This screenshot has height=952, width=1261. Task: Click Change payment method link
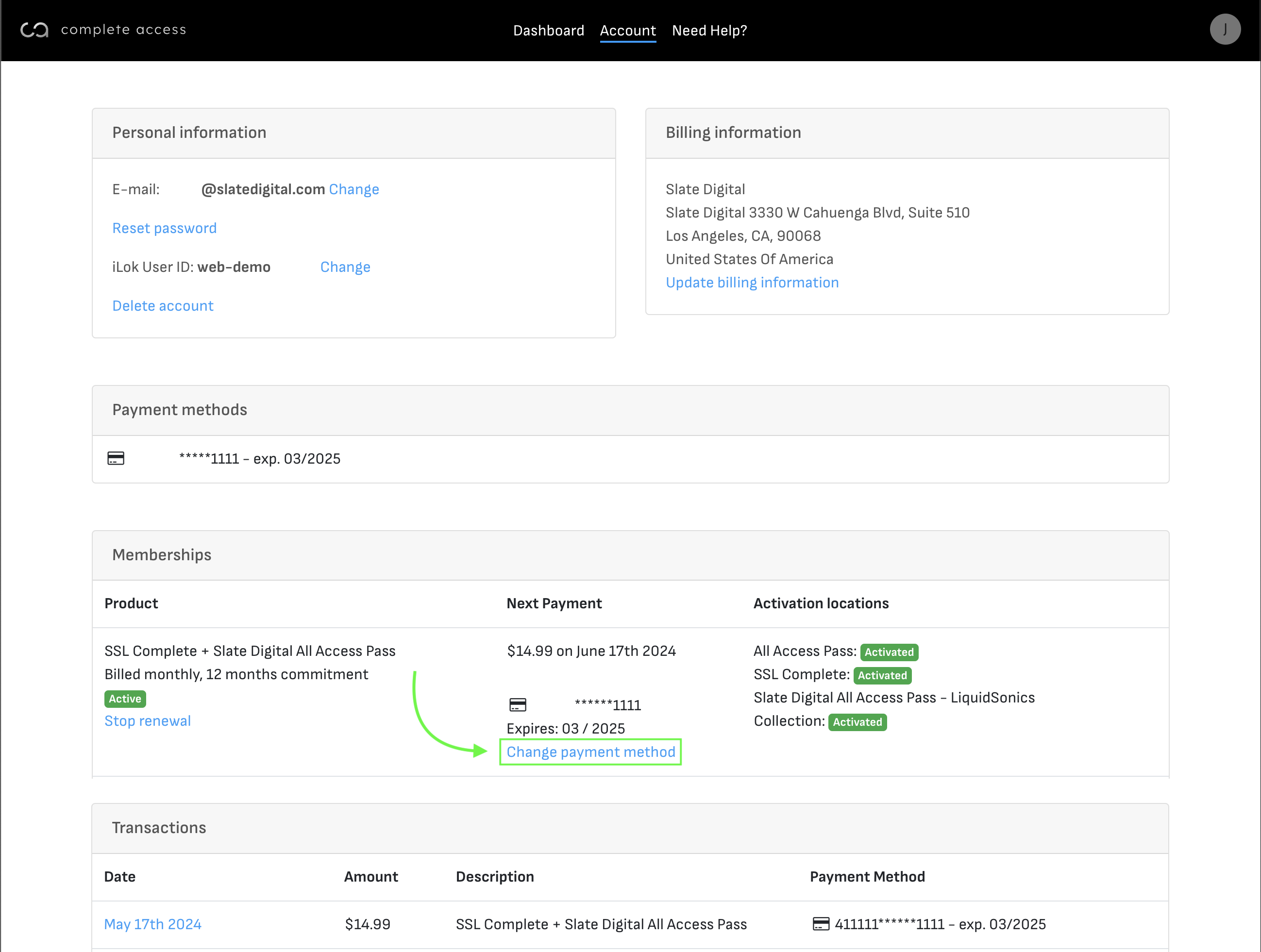pyautogui.click(x=590, y=752)
